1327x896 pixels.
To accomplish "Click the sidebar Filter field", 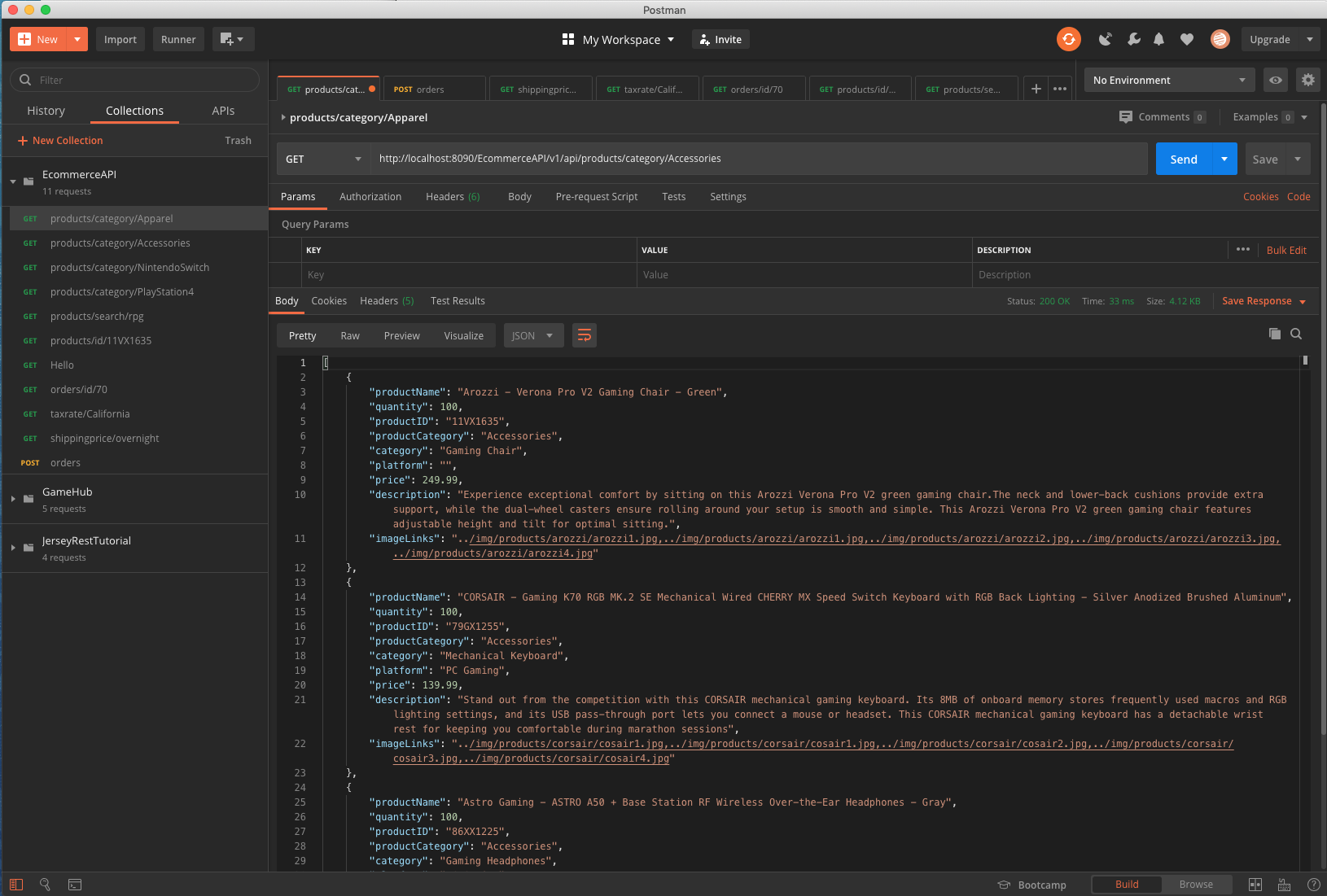I will [135, 80].
